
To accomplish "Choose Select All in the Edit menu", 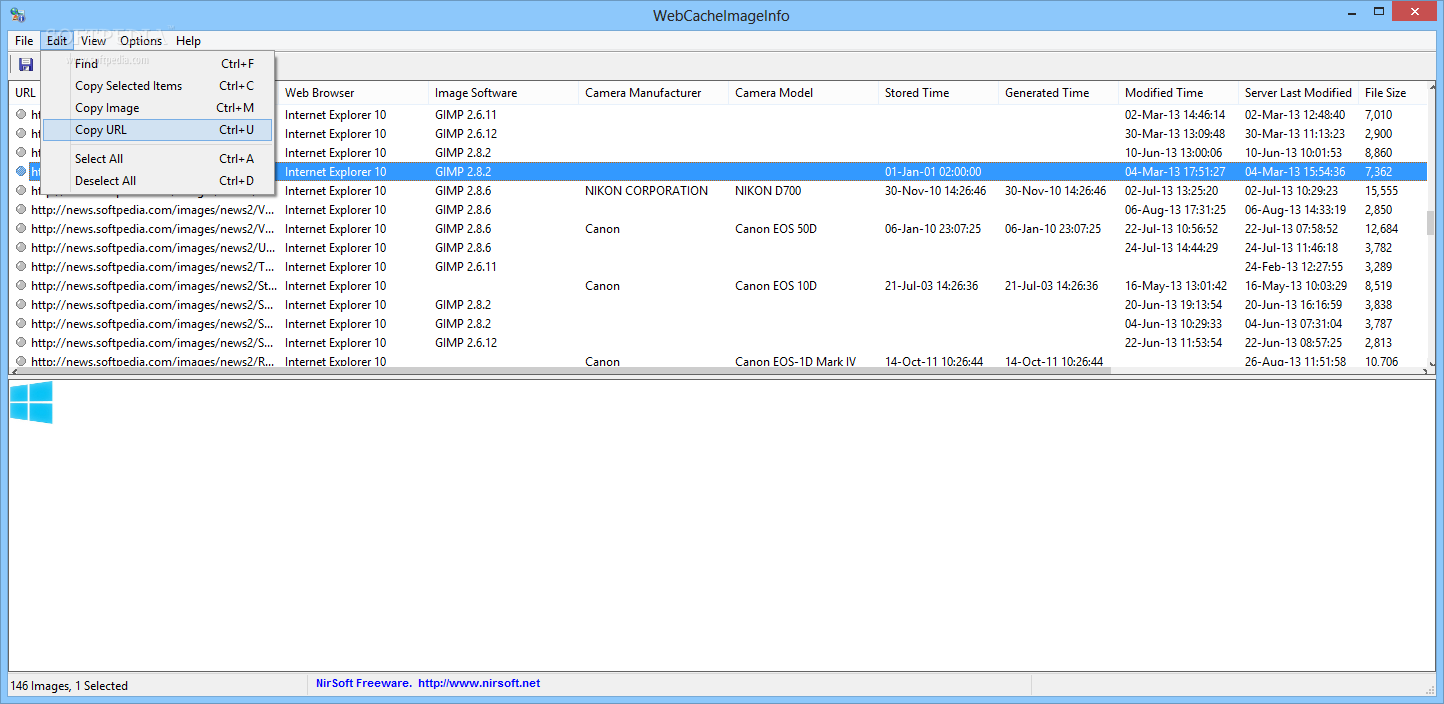I will pos(158,159).
